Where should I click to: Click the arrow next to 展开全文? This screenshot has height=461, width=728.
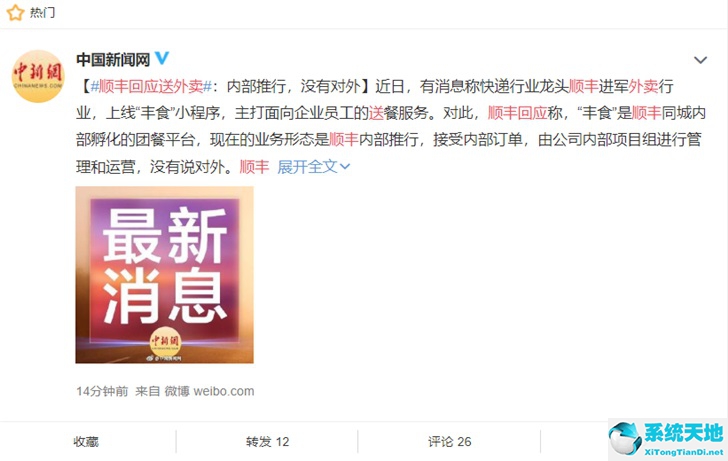[344, 167]
